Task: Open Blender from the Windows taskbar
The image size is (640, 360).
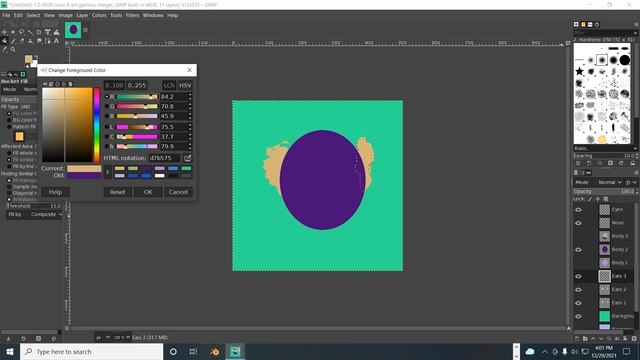Action: click(x=215, y=351)
